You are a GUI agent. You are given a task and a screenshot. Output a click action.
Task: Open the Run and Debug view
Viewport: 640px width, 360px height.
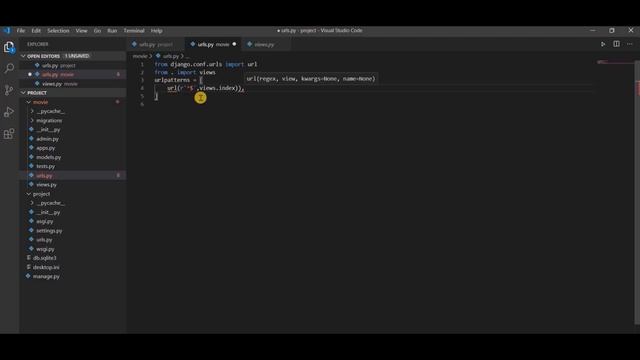[x=9, y=112]
